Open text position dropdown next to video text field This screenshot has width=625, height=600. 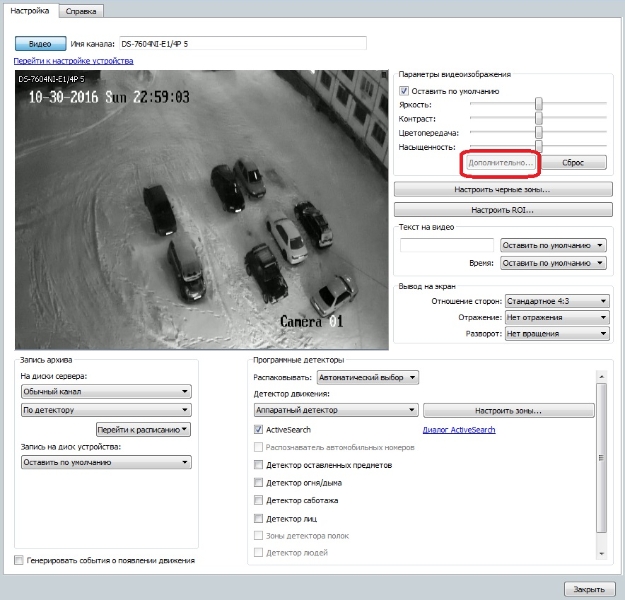coord(553,245)
